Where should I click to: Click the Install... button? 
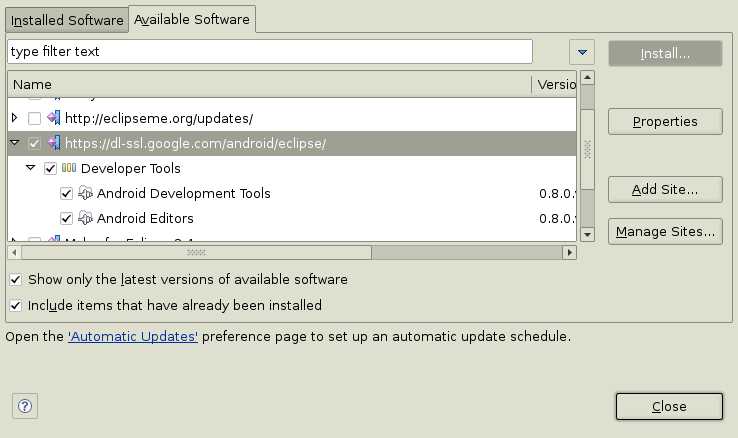point(665,54)
